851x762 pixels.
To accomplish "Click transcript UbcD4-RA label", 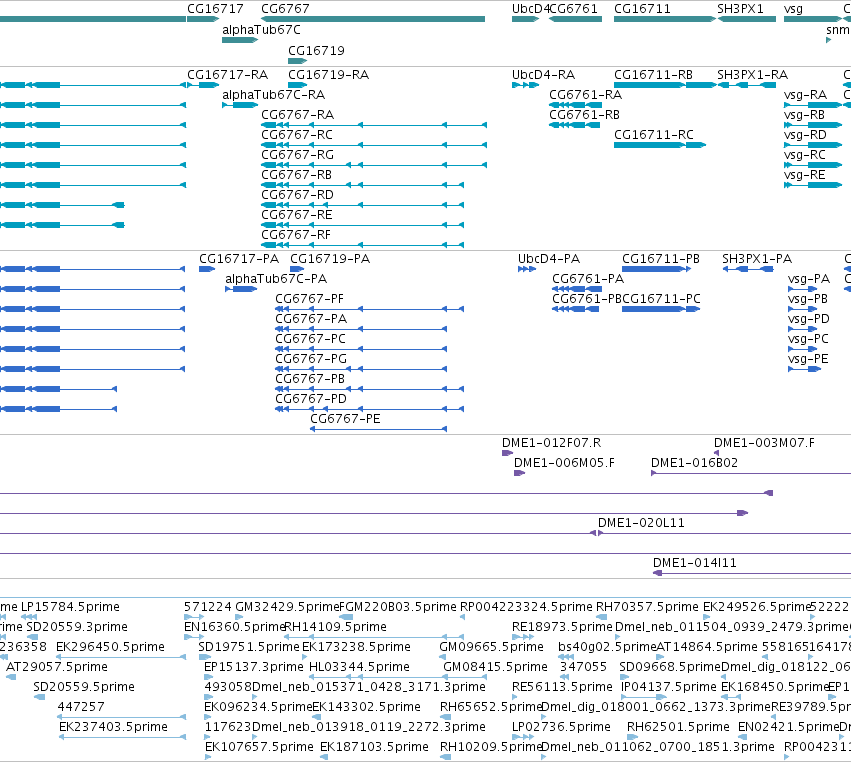I will (543, 74).
